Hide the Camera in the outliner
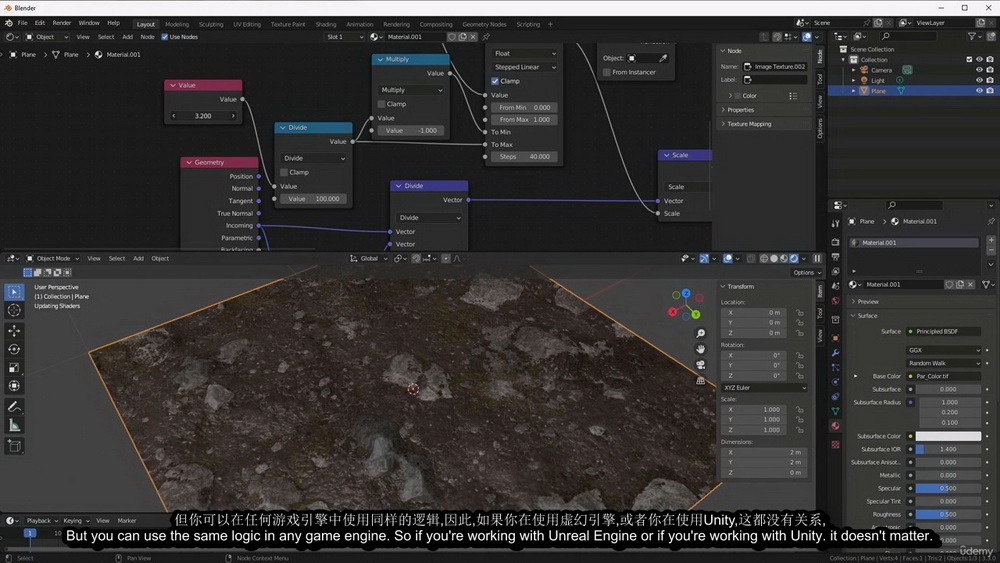 point(980,70)
